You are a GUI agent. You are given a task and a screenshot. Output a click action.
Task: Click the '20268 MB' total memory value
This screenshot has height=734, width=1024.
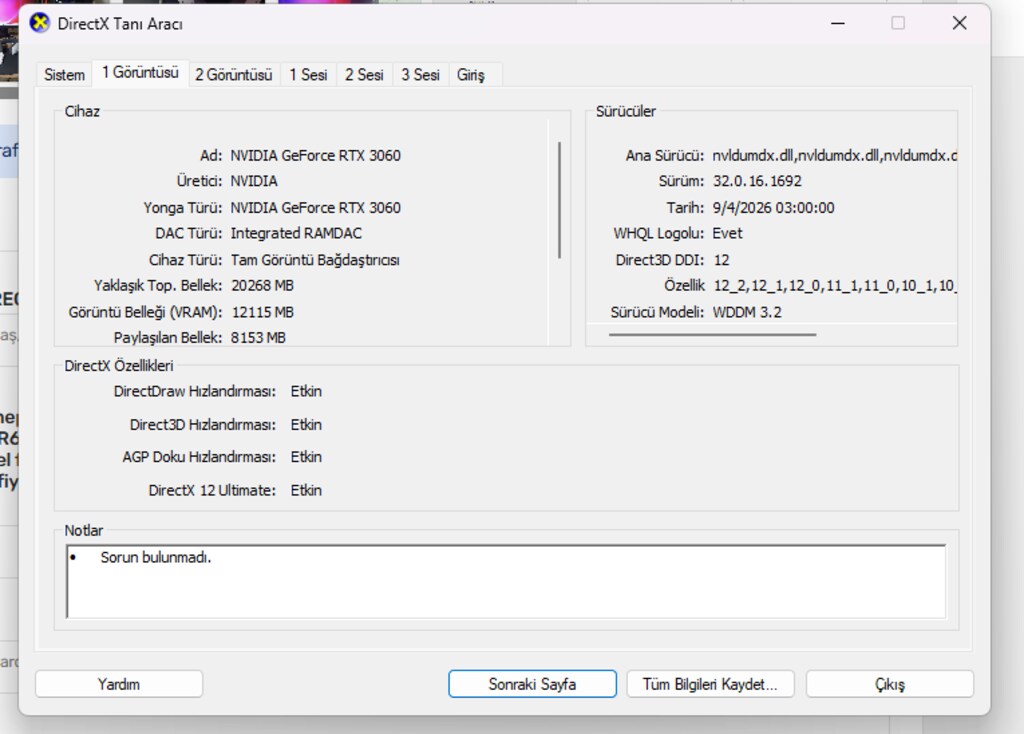click(263, 285)
